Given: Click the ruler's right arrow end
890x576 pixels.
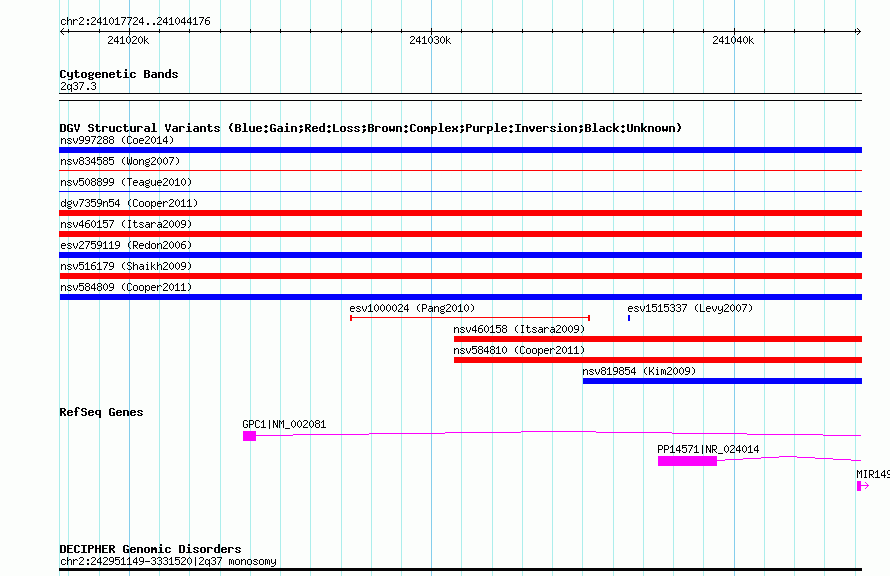Looking at the screenshot, I should coord(858,31).
